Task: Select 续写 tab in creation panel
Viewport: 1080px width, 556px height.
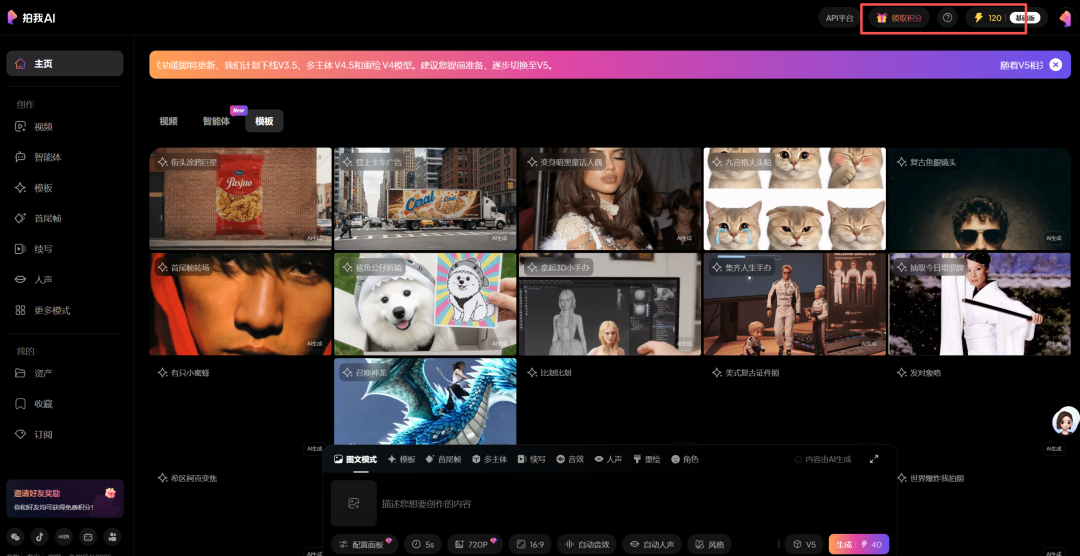Action: pos(532,459)
